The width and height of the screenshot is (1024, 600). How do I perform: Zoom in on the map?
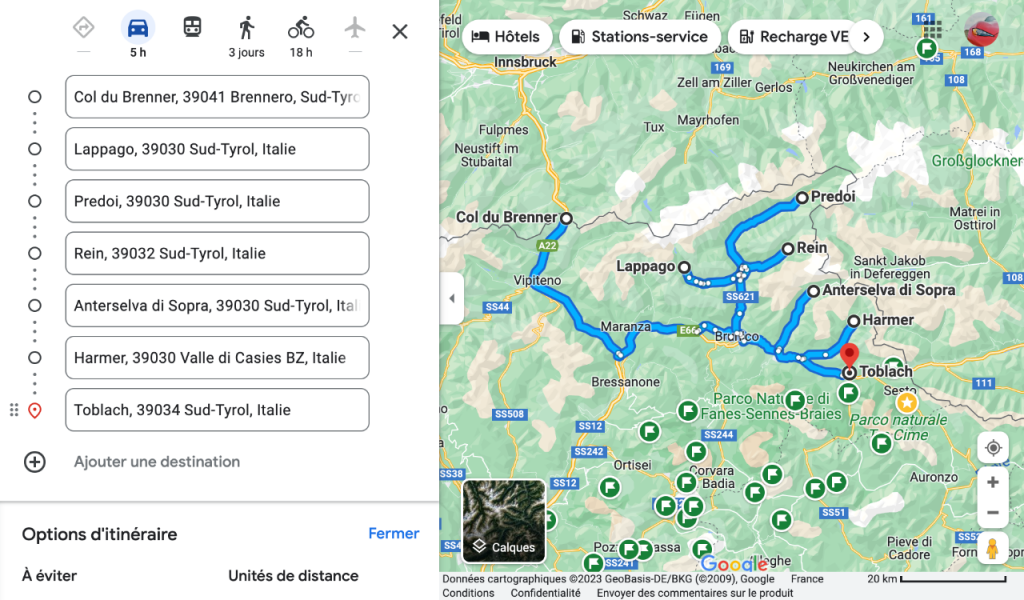(x=993, y=482)
